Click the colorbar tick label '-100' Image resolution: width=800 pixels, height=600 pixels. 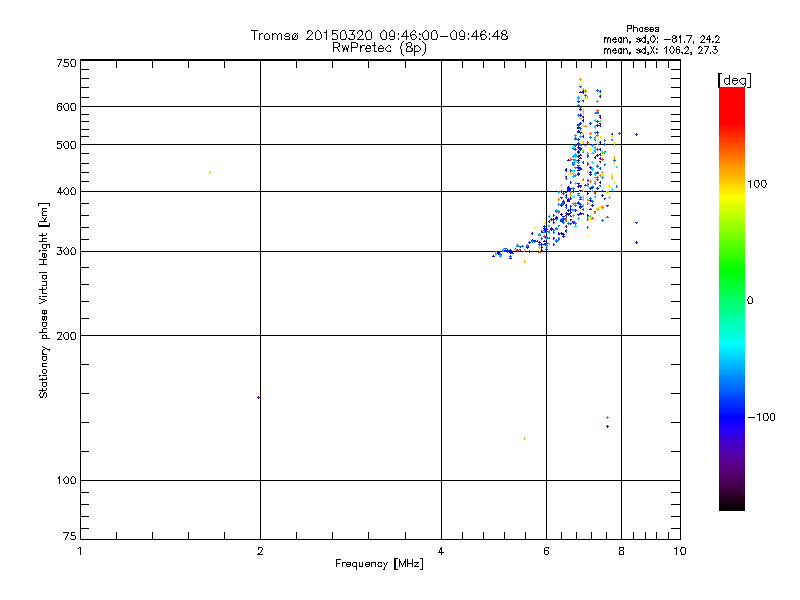click(761, 417)
